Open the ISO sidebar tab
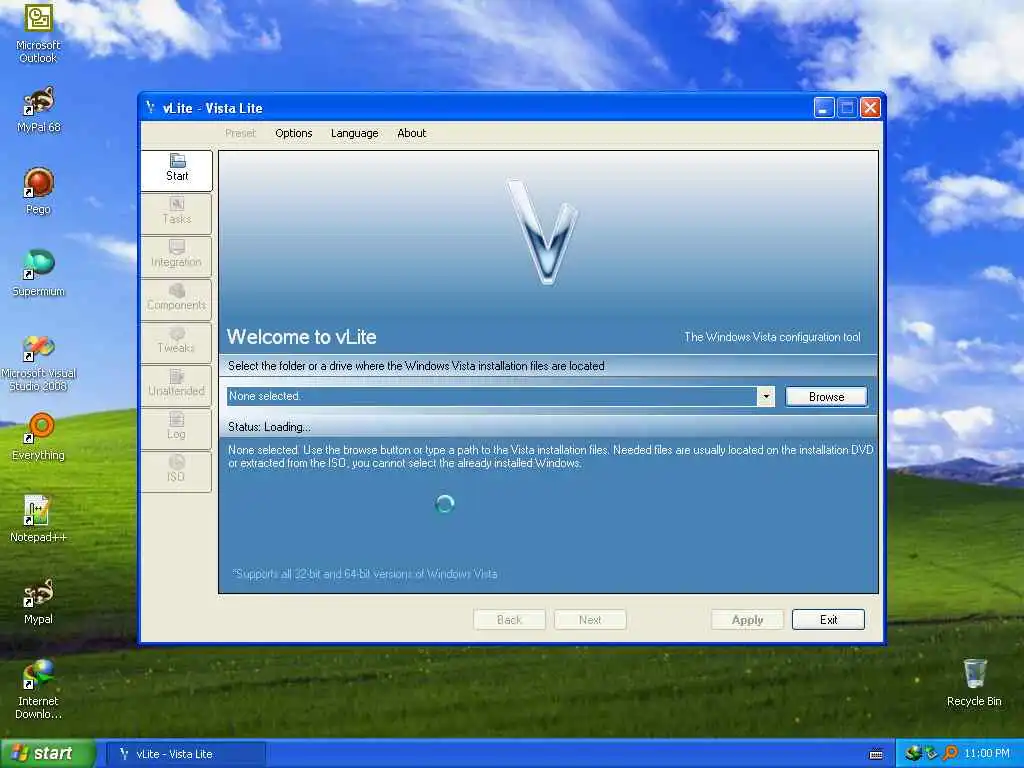 [176, 472]
